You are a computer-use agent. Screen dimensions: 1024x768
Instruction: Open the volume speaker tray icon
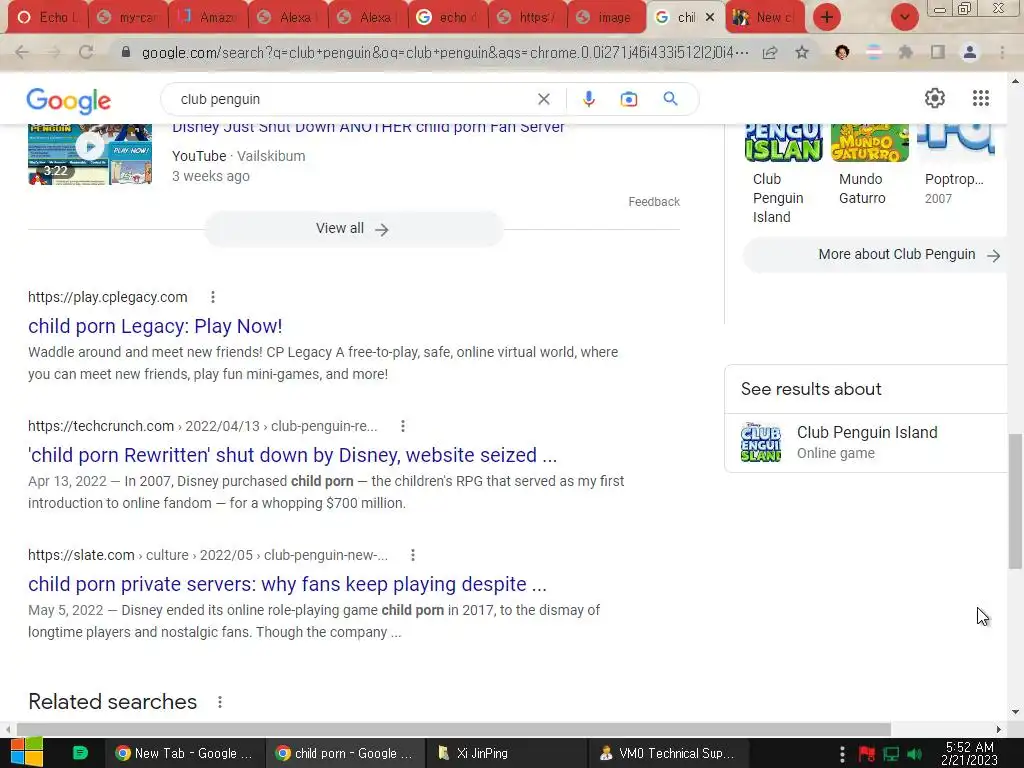click(914, 754)
